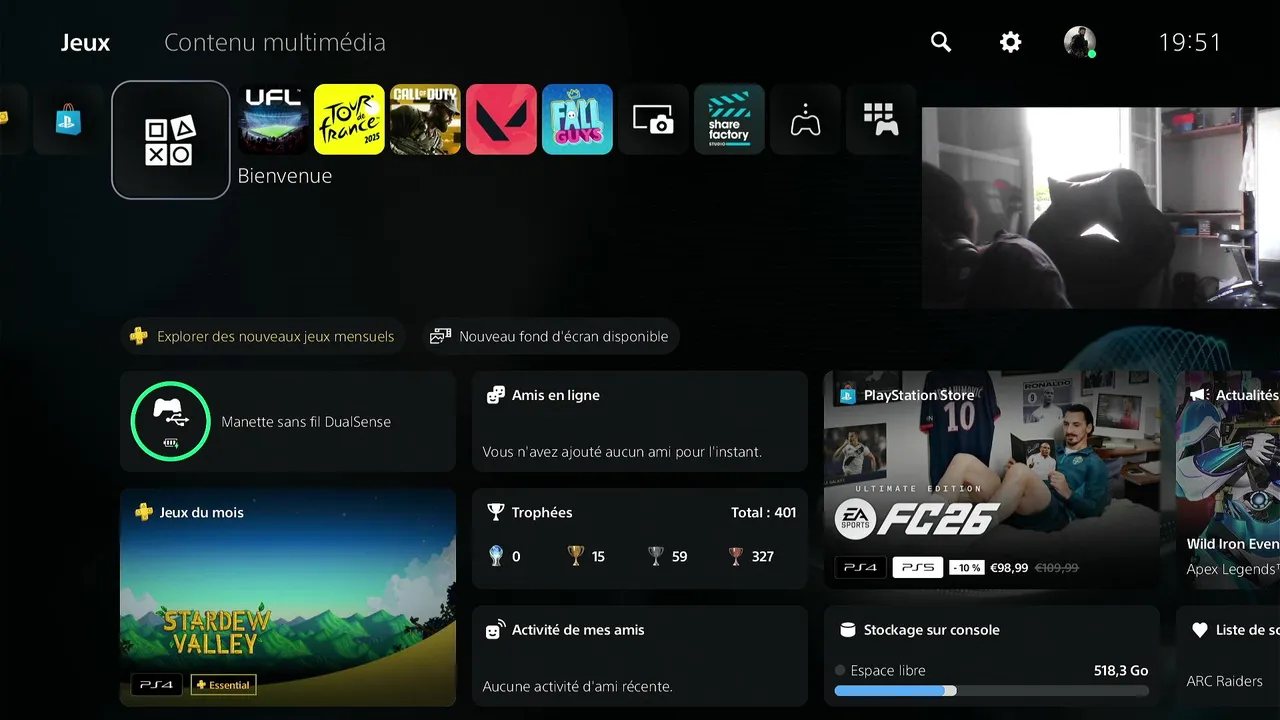The image size is (1280, 720).
Task: Open the user profile avatar
Action: click(1080, 42)
